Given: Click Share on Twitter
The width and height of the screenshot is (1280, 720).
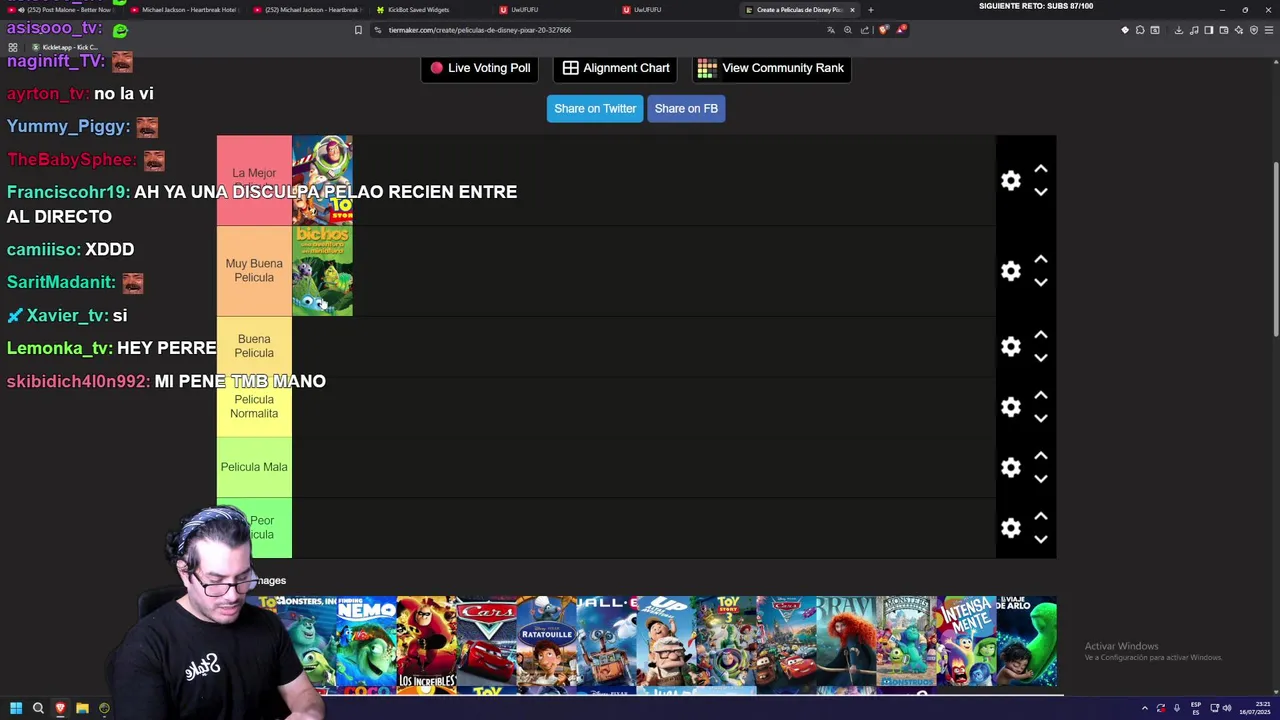Looking at the screenshot, I should 595,108.
